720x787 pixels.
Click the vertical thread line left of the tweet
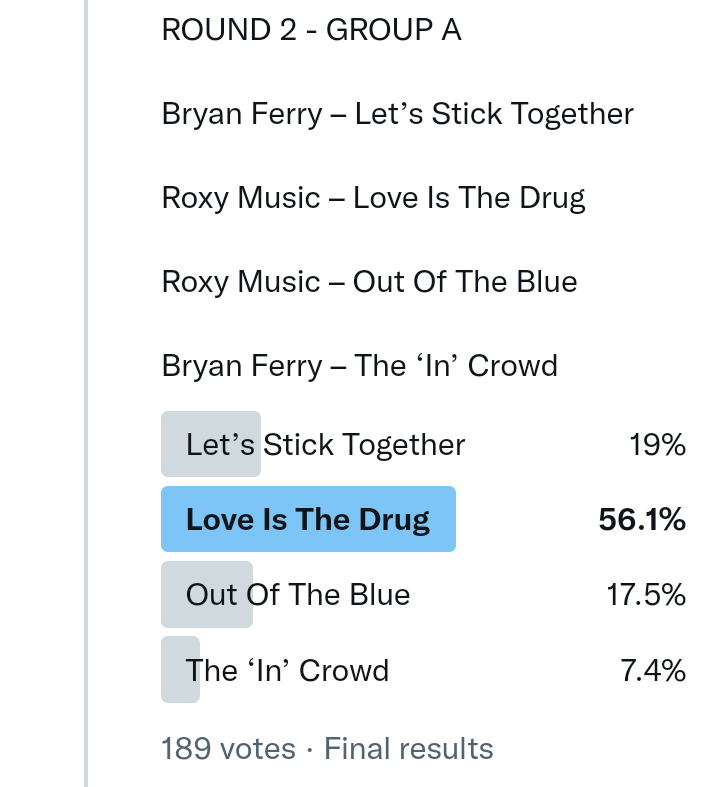click(x=86, y=400)
